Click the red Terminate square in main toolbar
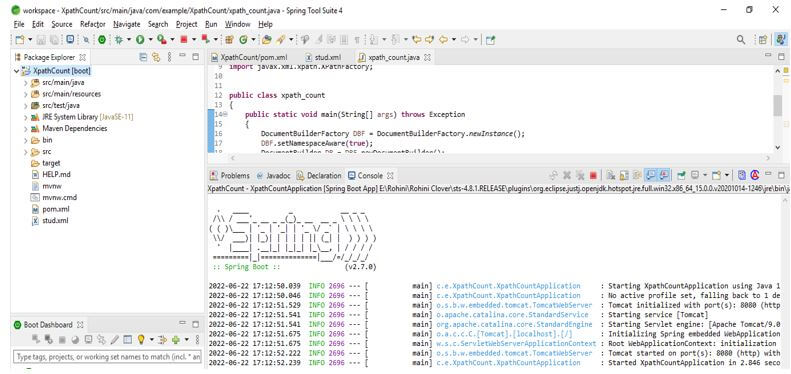 point(184,39)
